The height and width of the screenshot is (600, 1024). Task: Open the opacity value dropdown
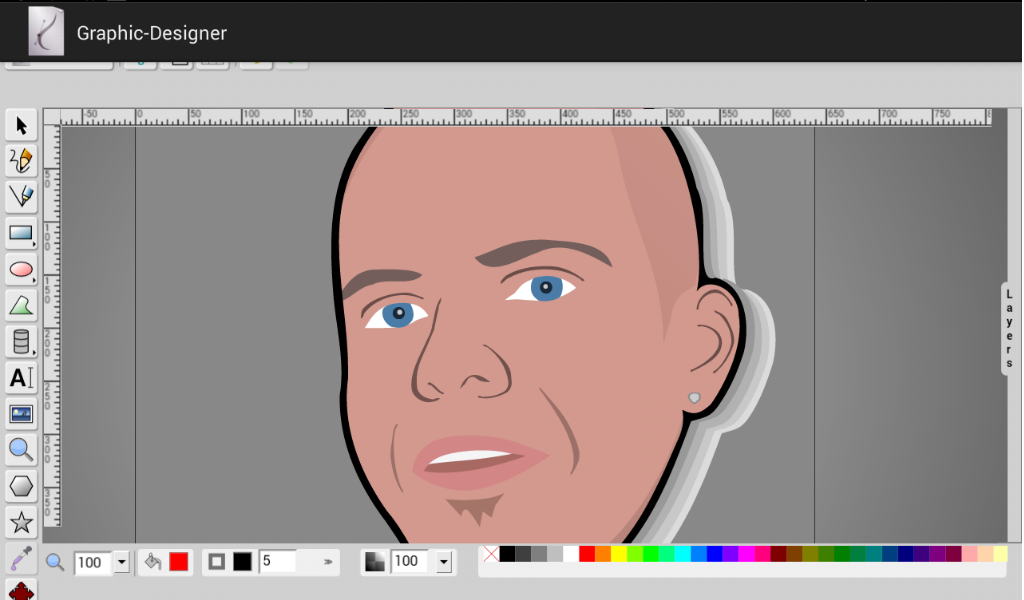(444, 562)
